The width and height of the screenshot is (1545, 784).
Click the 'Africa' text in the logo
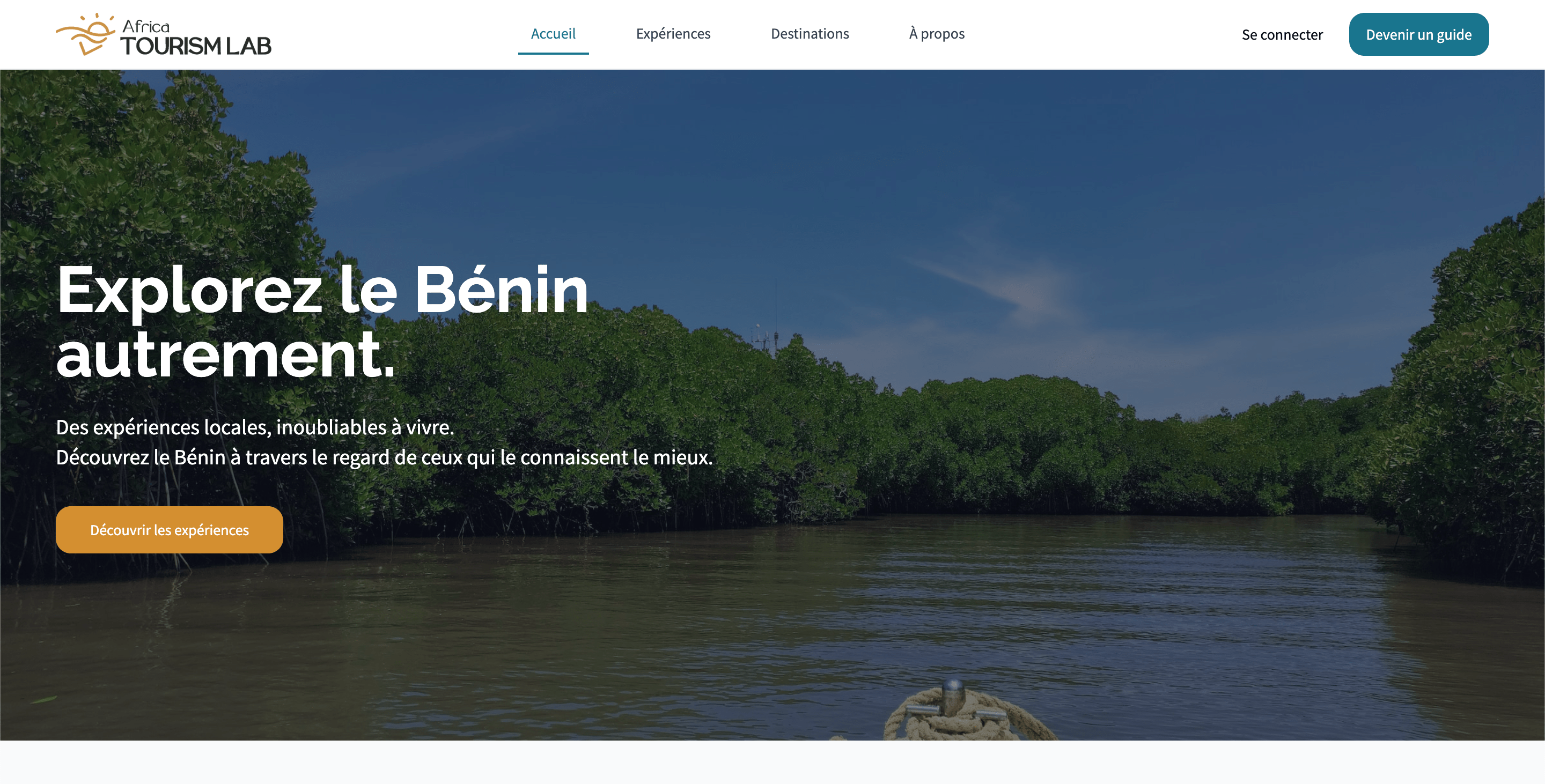[x=146, y=26]
